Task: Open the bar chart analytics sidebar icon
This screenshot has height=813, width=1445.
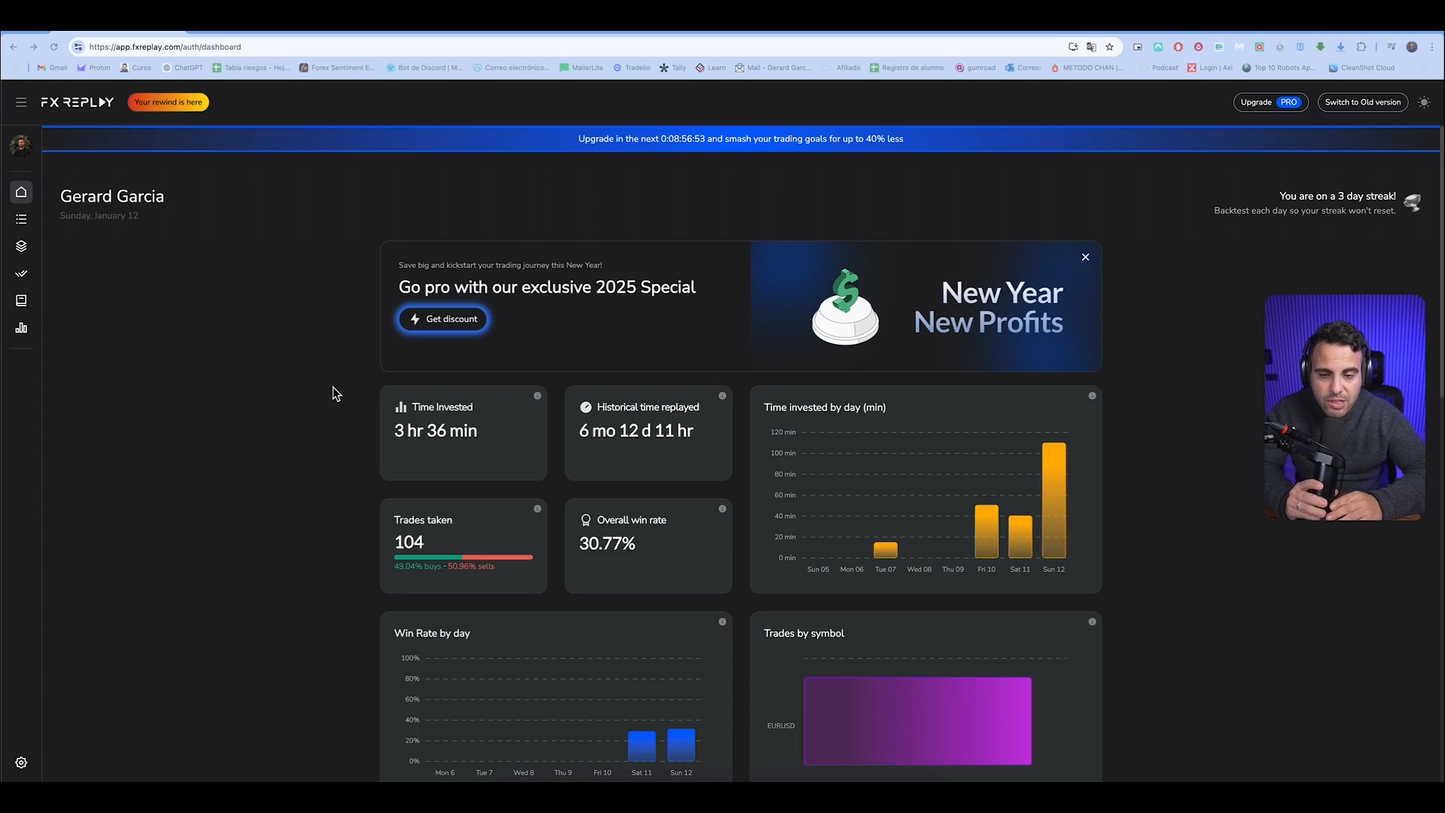Action: (21, 328)
